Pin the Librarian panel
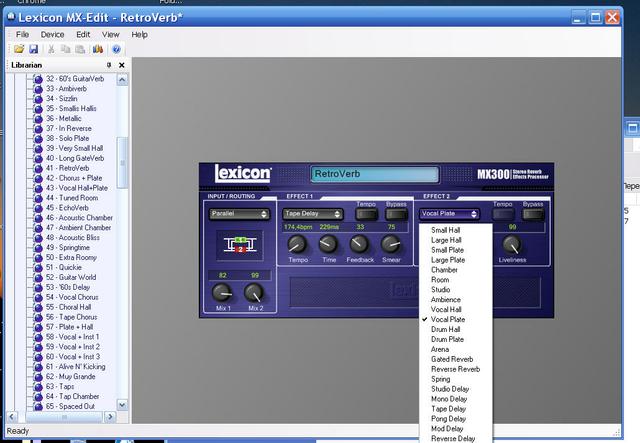640x443 pixels. [x=110, y=65]
